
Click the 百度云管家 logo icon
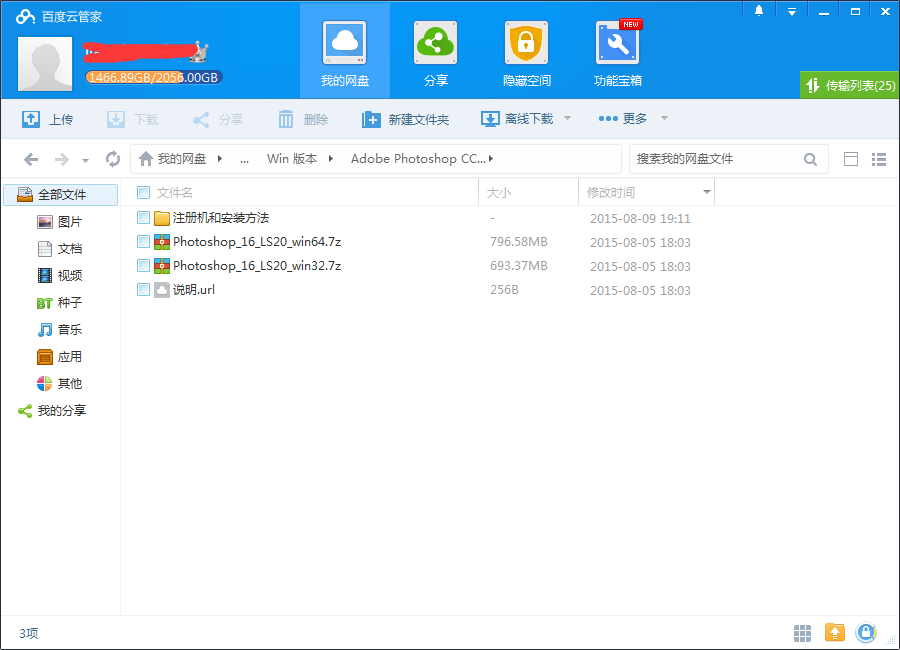(25, 17)
